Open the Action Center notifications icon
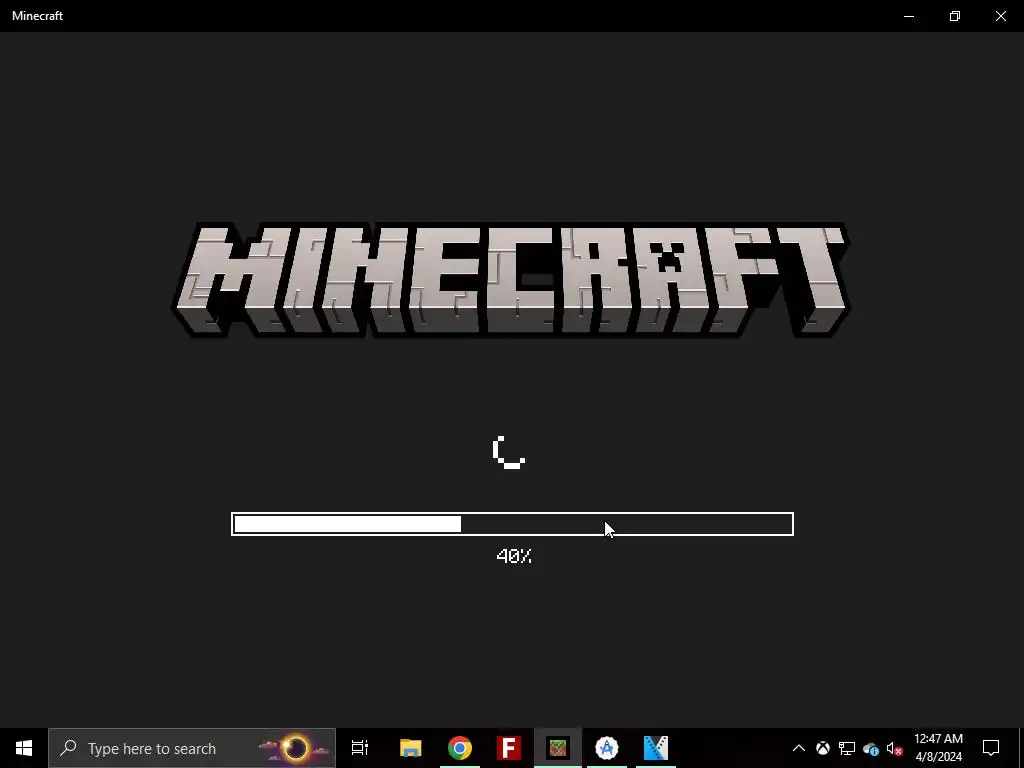This screenshot has height=768, width=1024. pyautogui.click(x=991, y=748)
